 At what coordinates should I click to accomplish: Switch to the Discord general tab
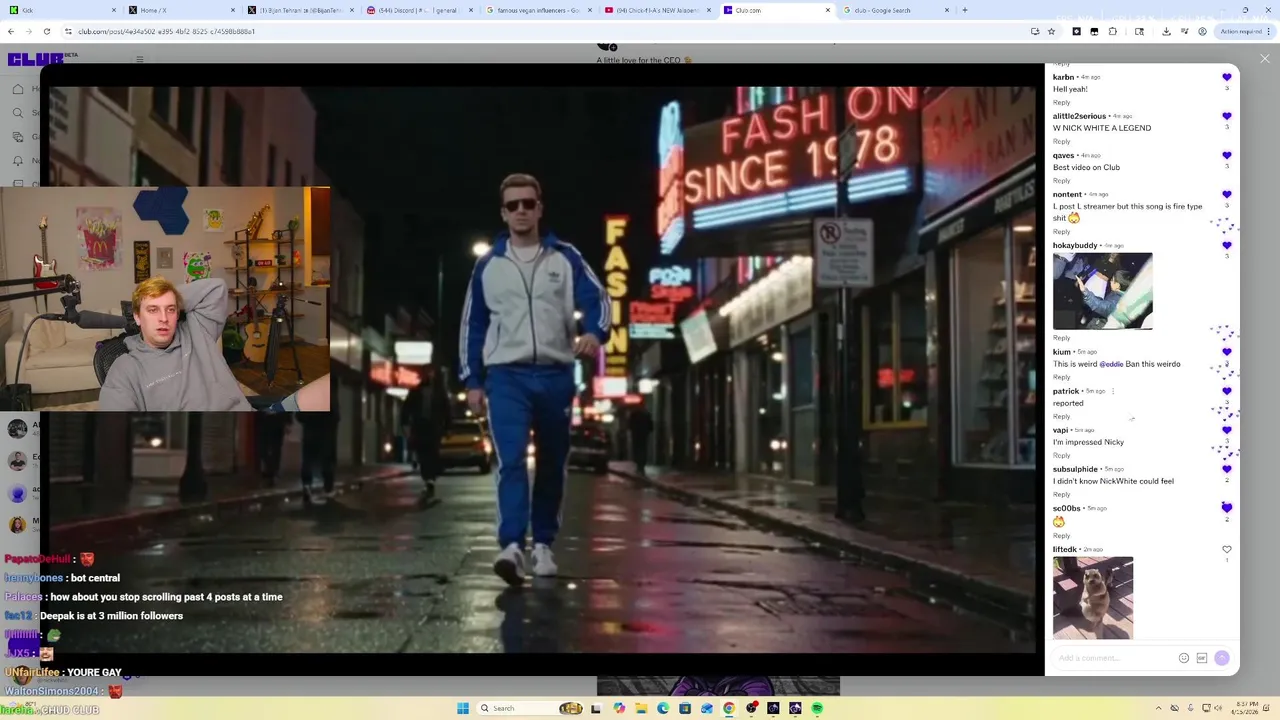(x=420, y=10)
